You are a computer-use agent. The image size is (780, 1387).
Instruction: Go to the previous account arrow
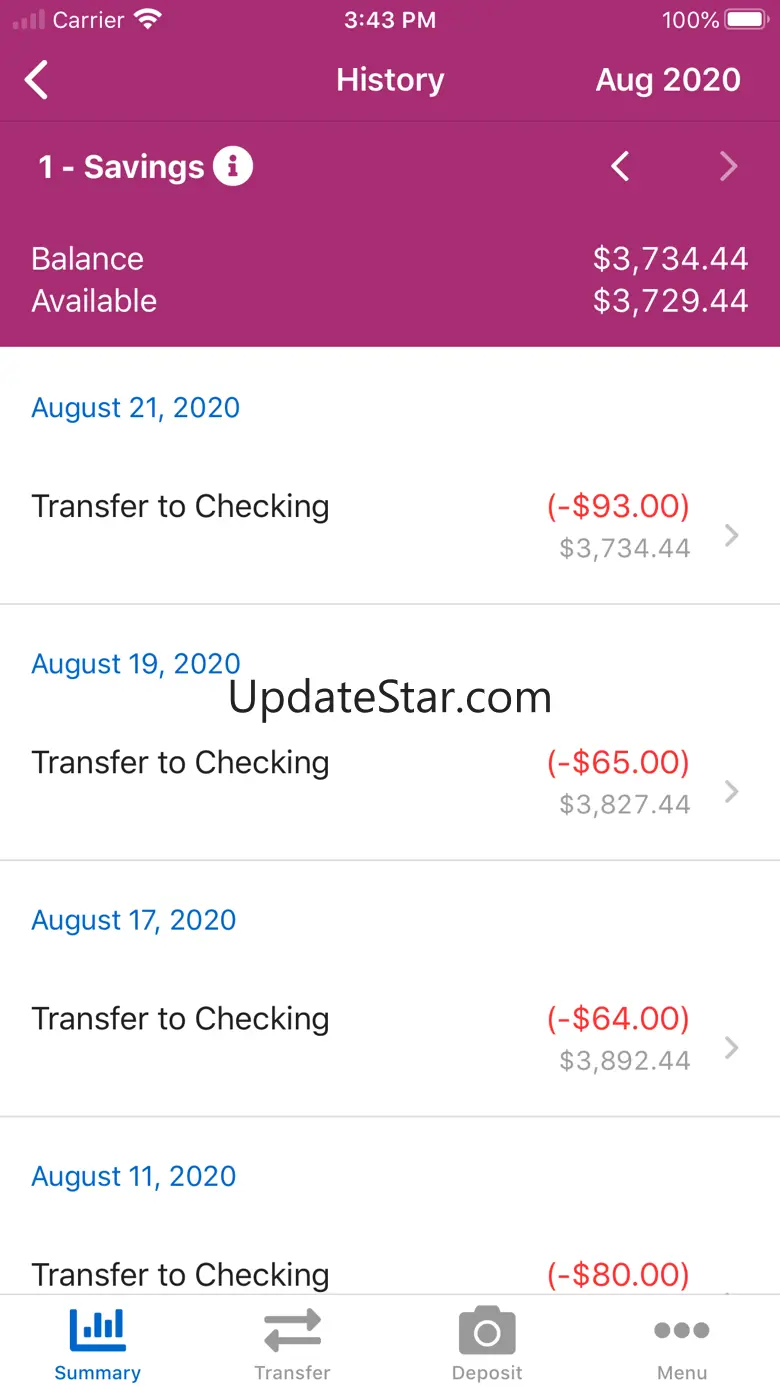(621, 166)
